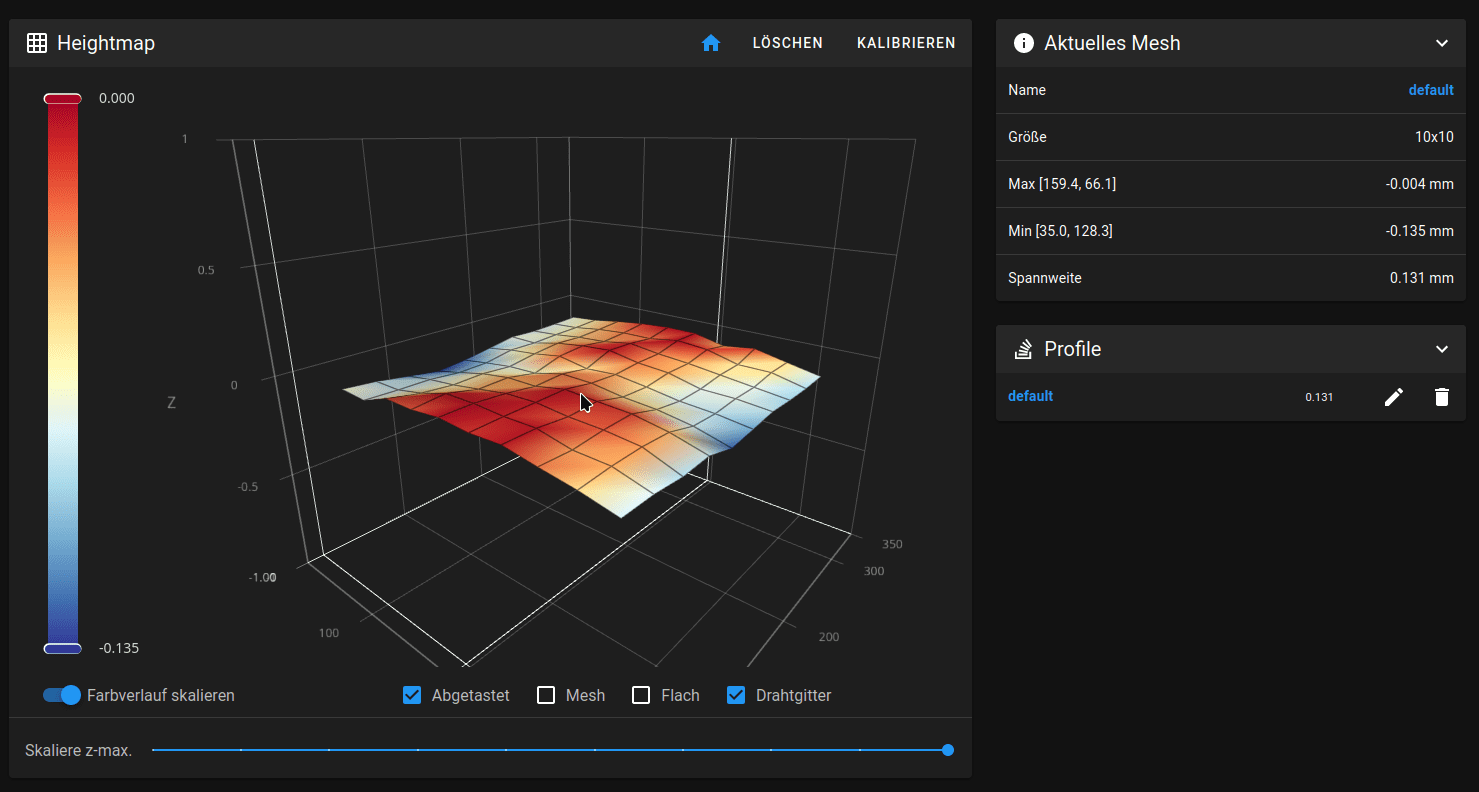
Task: Click the KALIBRIEREN button
Action: [906, 43]
